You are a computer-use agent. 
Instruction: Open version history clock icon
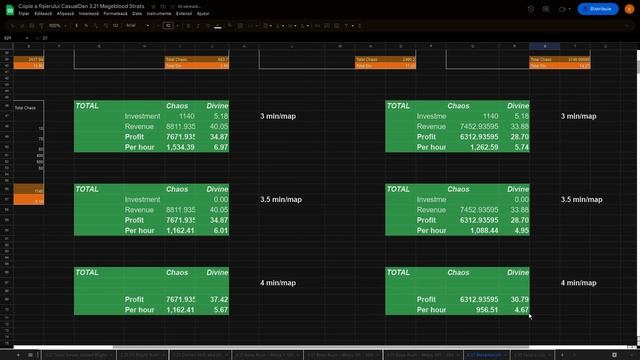(x=531, y=9)
